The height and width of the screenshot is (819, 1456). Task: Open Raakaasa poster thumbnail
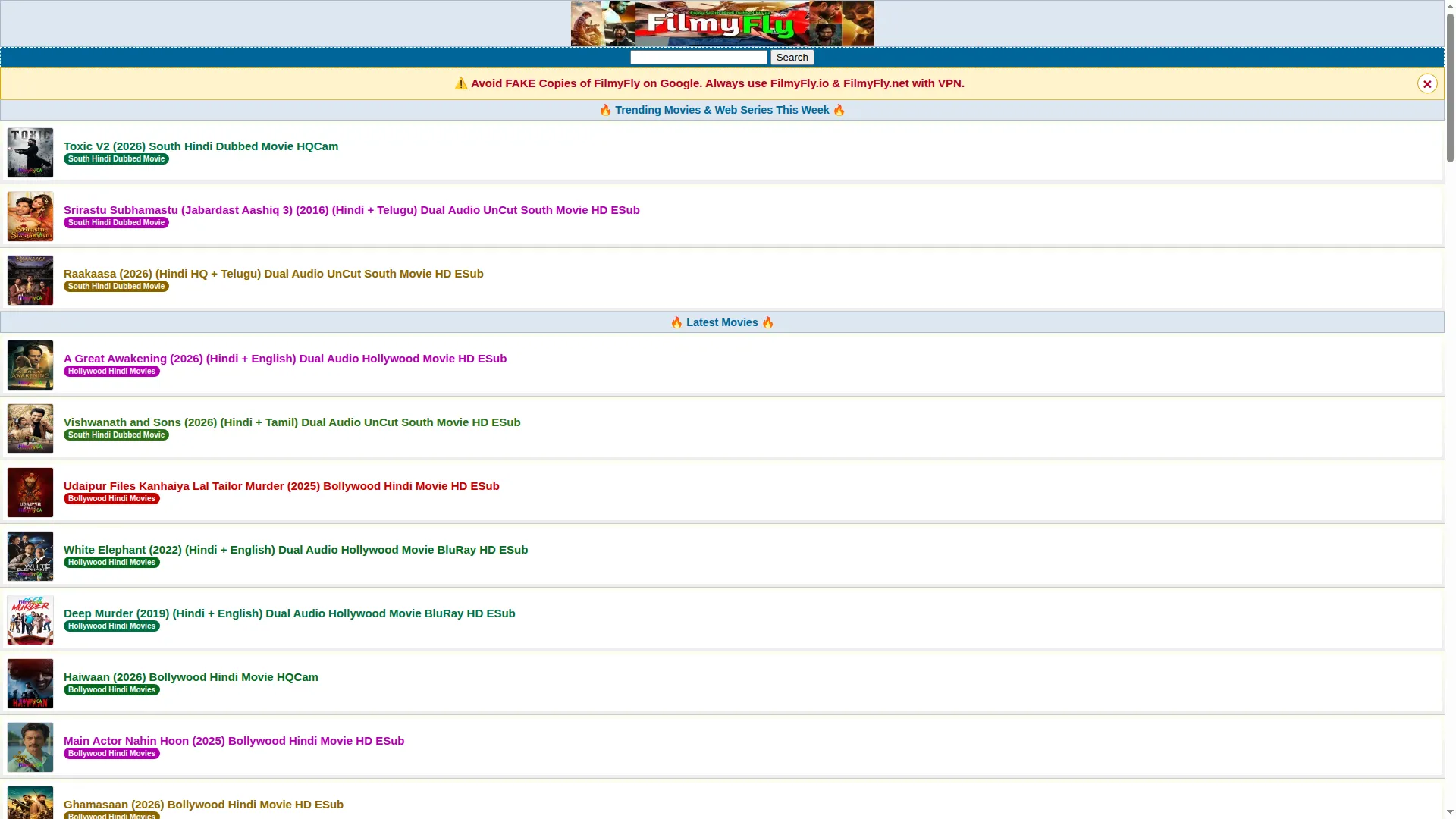click(x=30, y=280)
